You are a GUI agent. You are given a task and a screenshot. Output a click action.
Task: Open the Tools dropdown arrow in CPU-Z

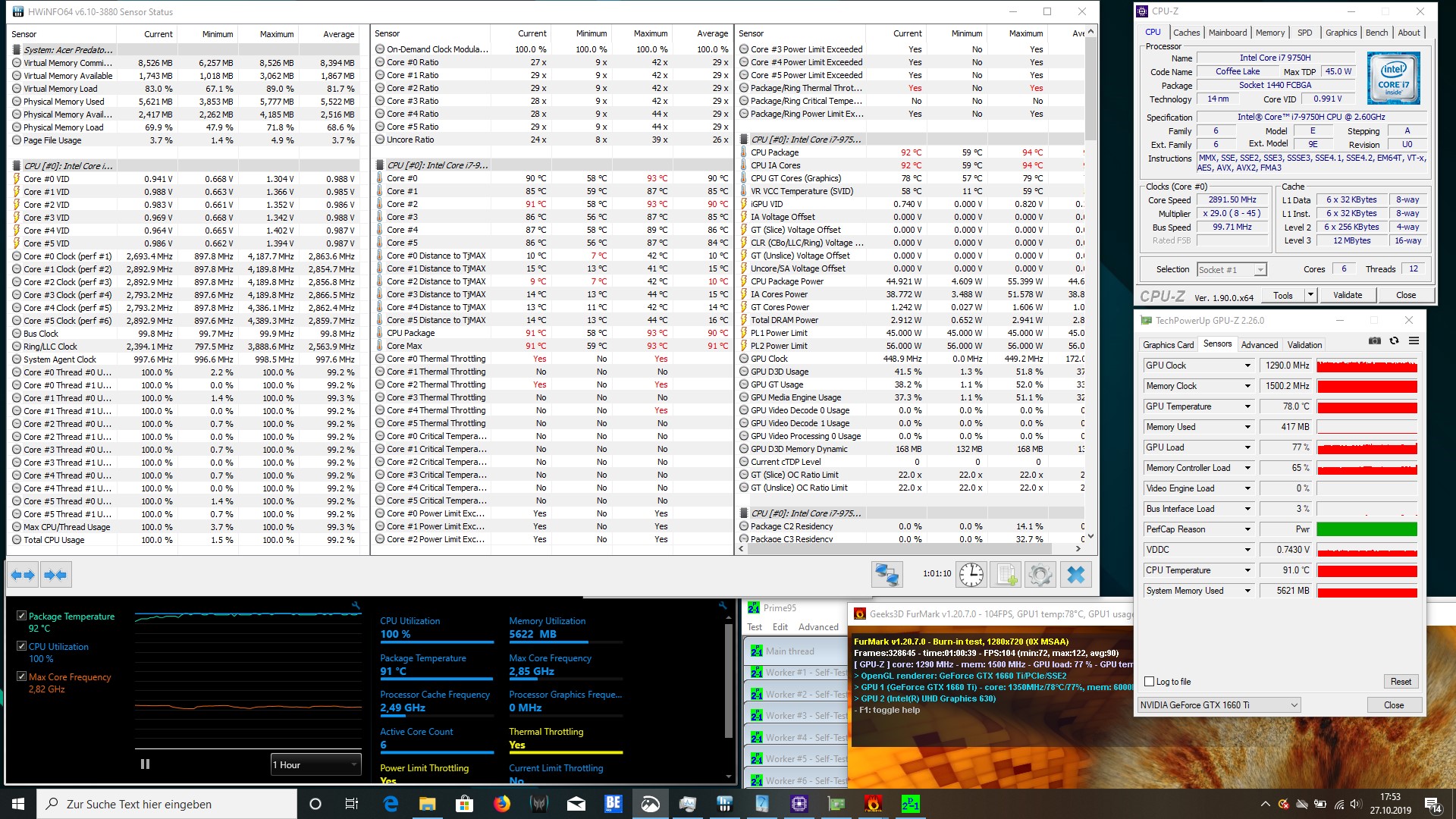pyautogui.click(x=1310, y=295)
